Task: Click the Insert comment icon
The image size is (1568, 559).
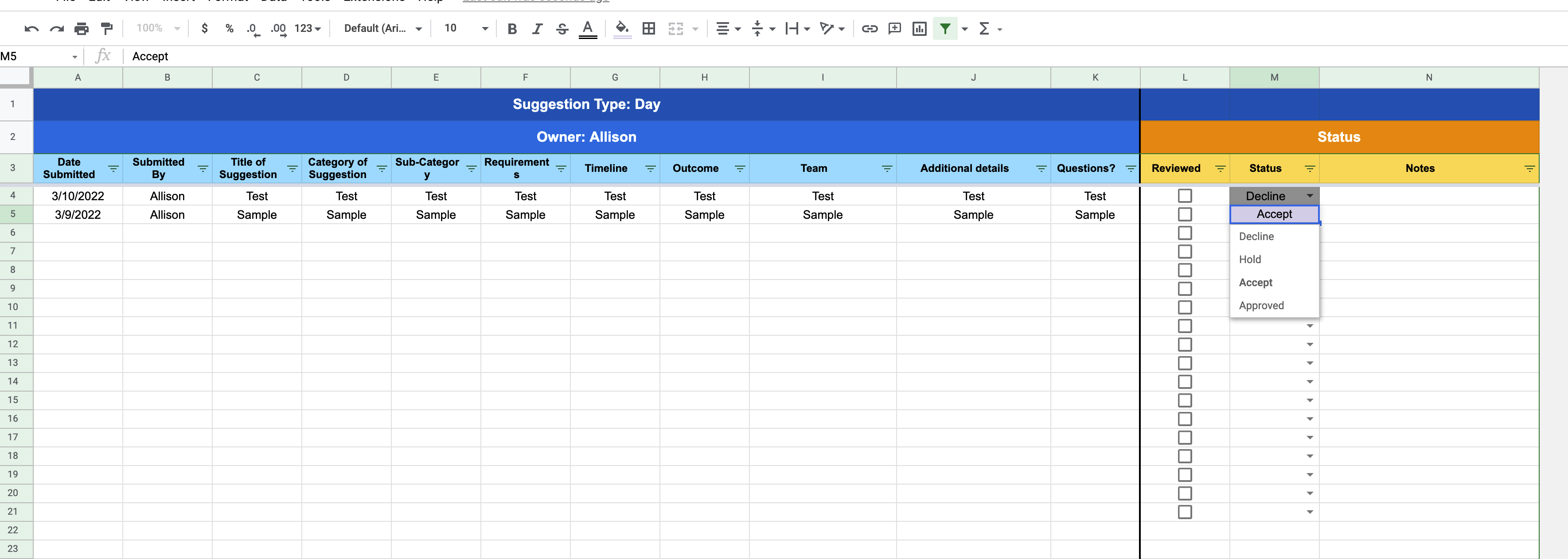Action: tap(894, 29)
